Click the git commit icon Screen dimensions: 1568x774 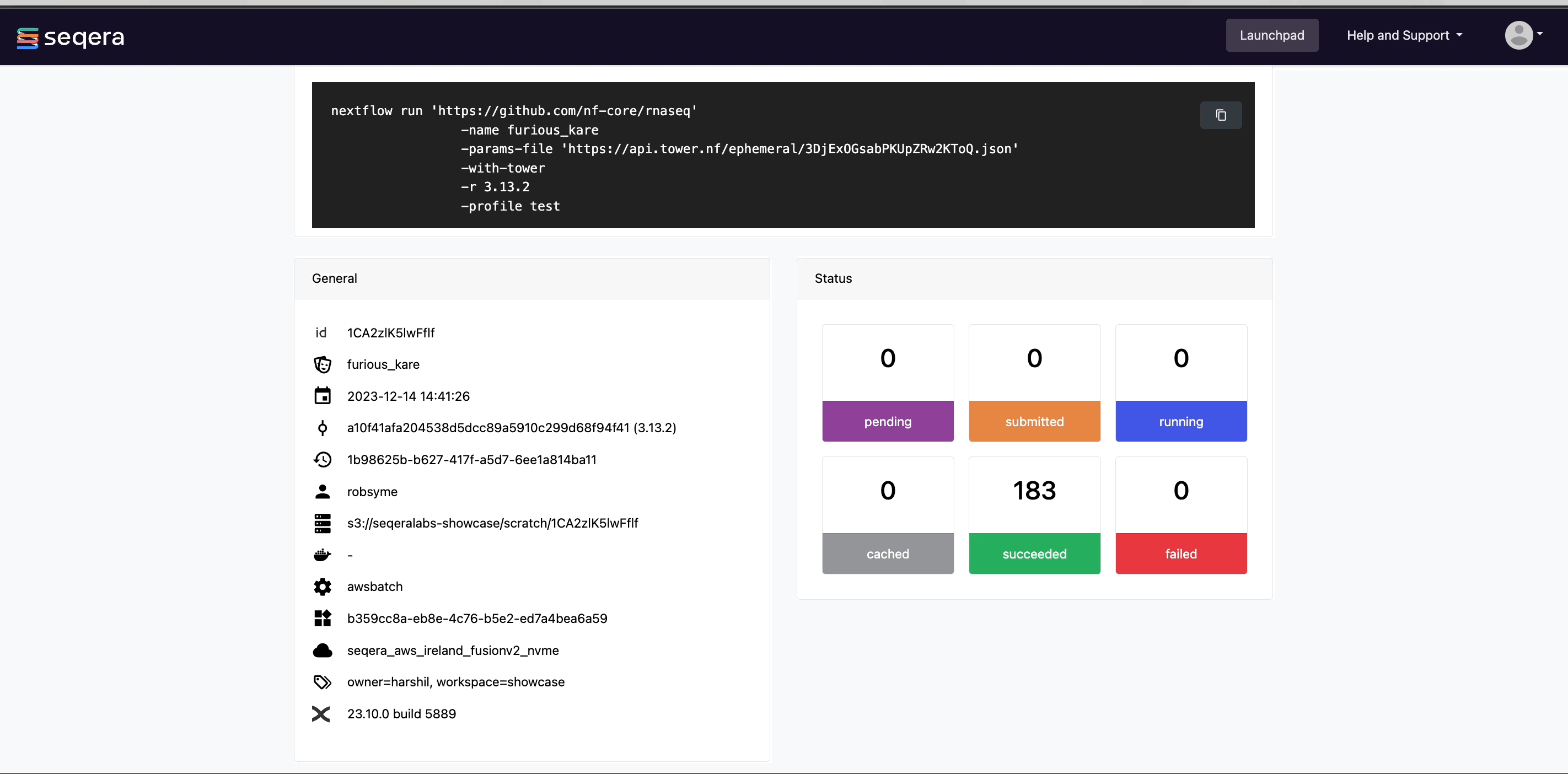322,428
